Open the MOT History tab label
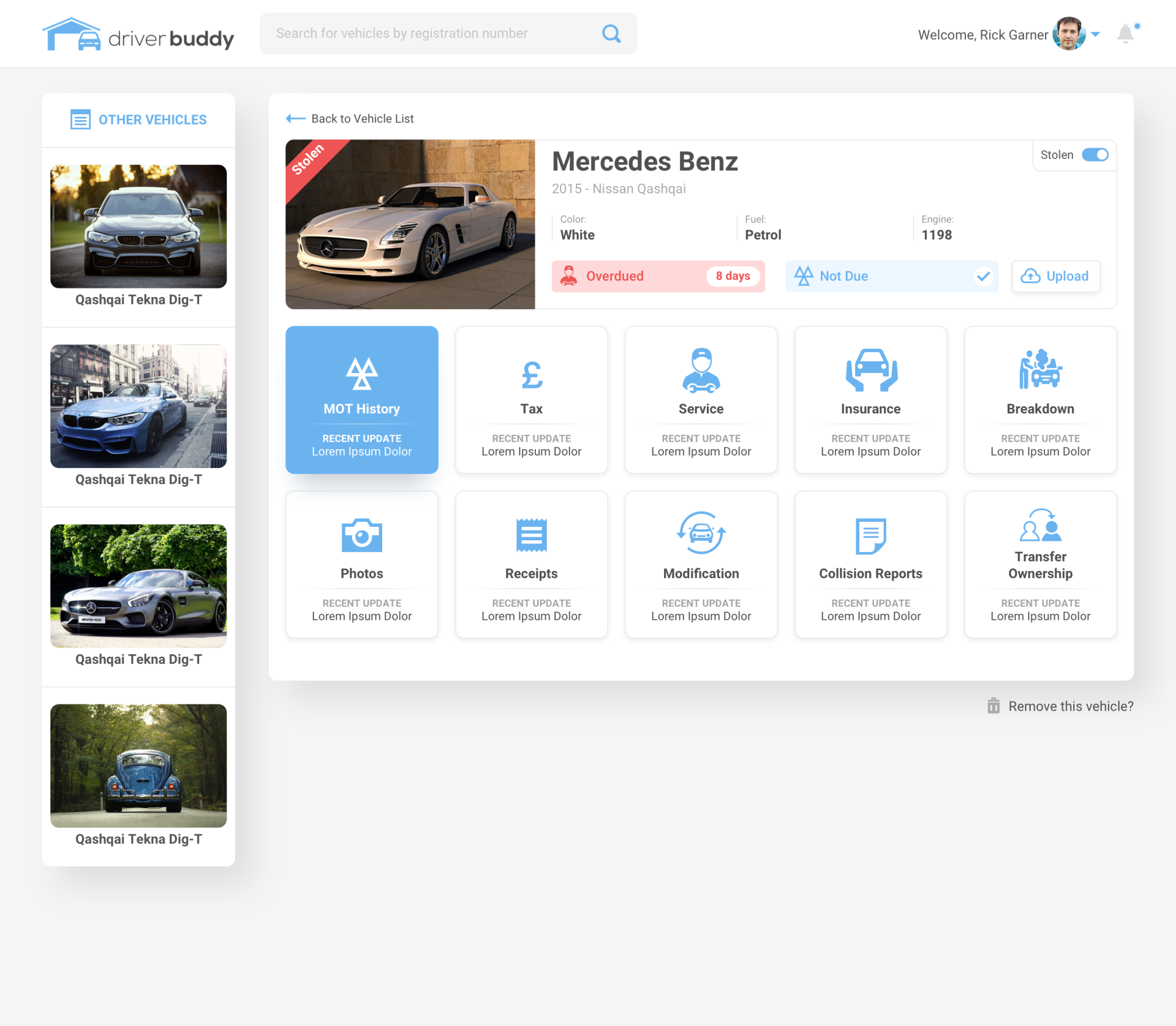1176x1026 pixels. point(362,409)
